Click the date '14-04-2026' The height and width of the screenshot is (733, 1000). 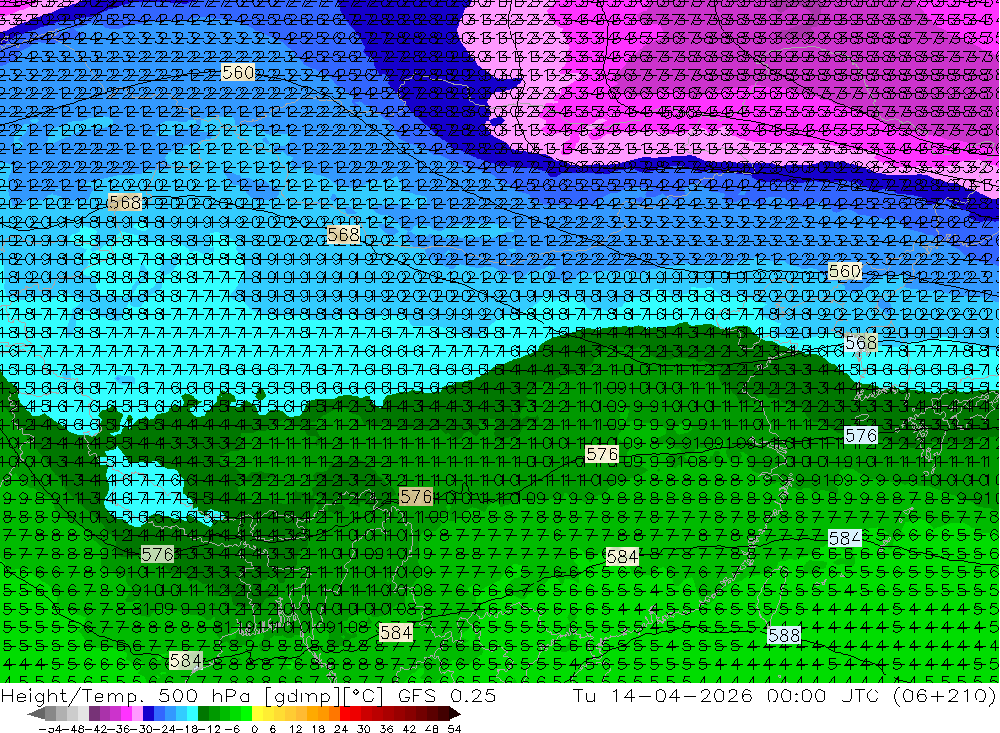pos(681,695)
